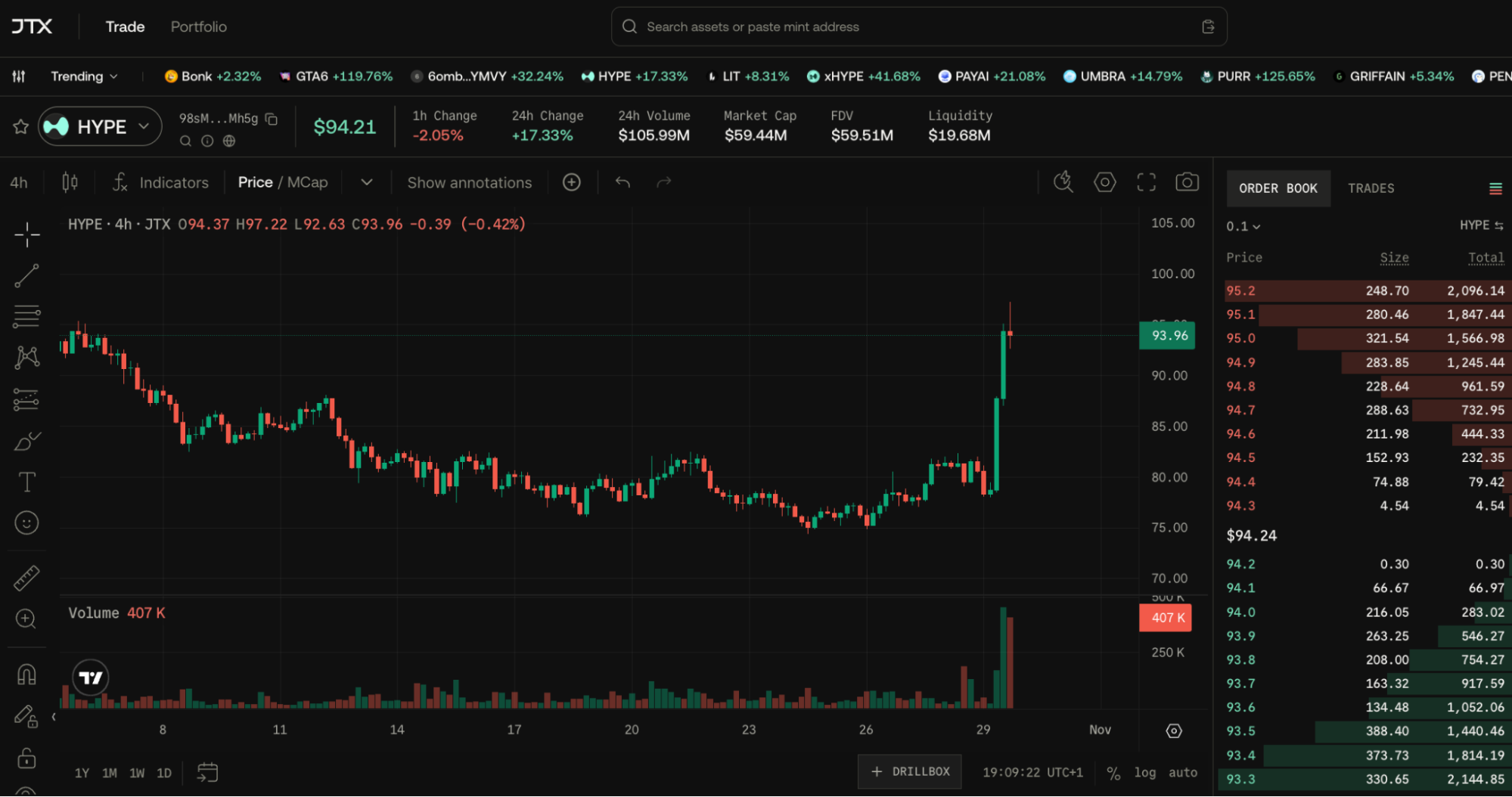Copy the 98sM...Mh5g mint address
The height and width of the screenshot is (797, 1512).
tap(272, 119)
